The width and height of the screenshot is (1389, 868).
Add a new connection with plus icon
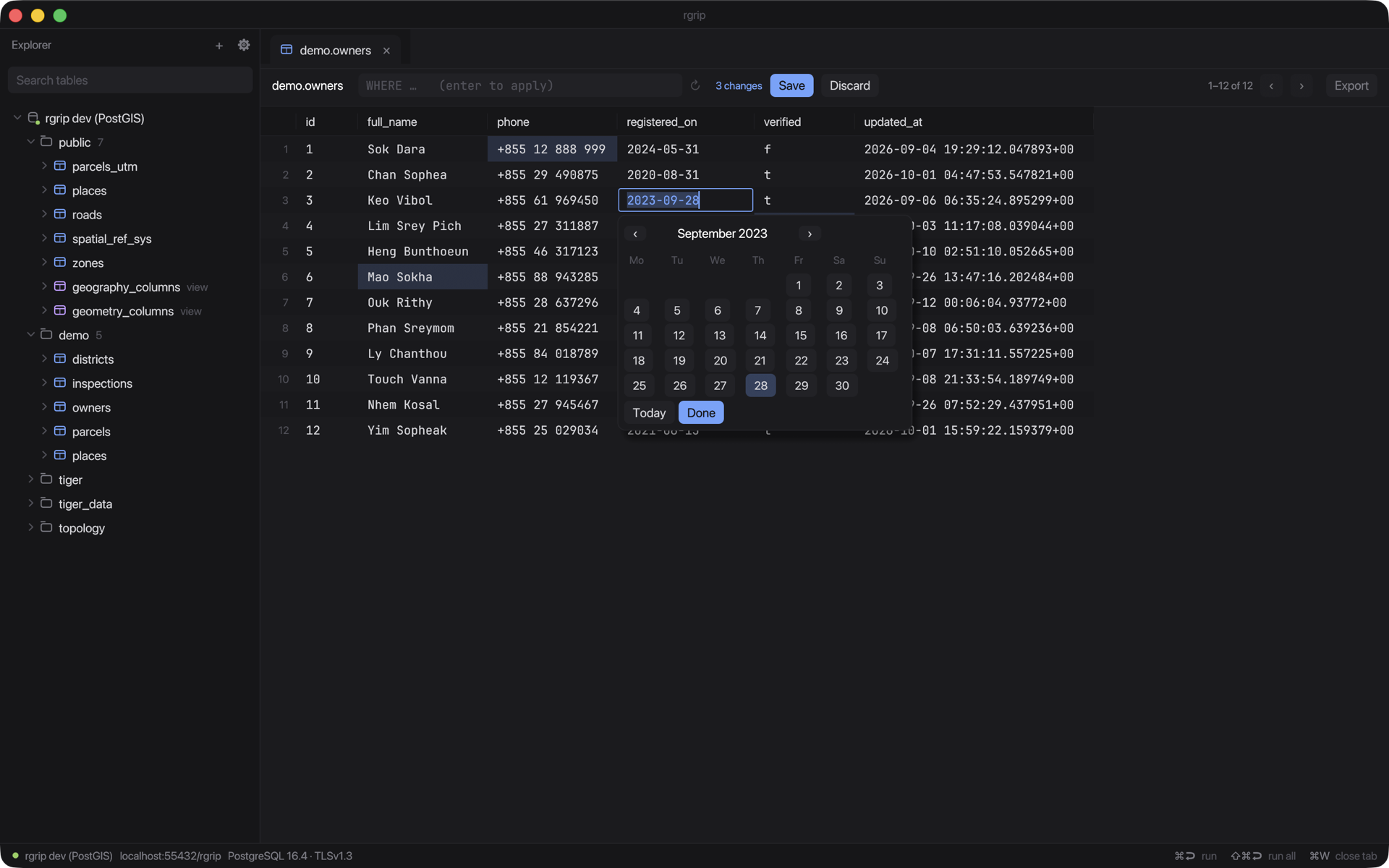[x=219, y=46]
